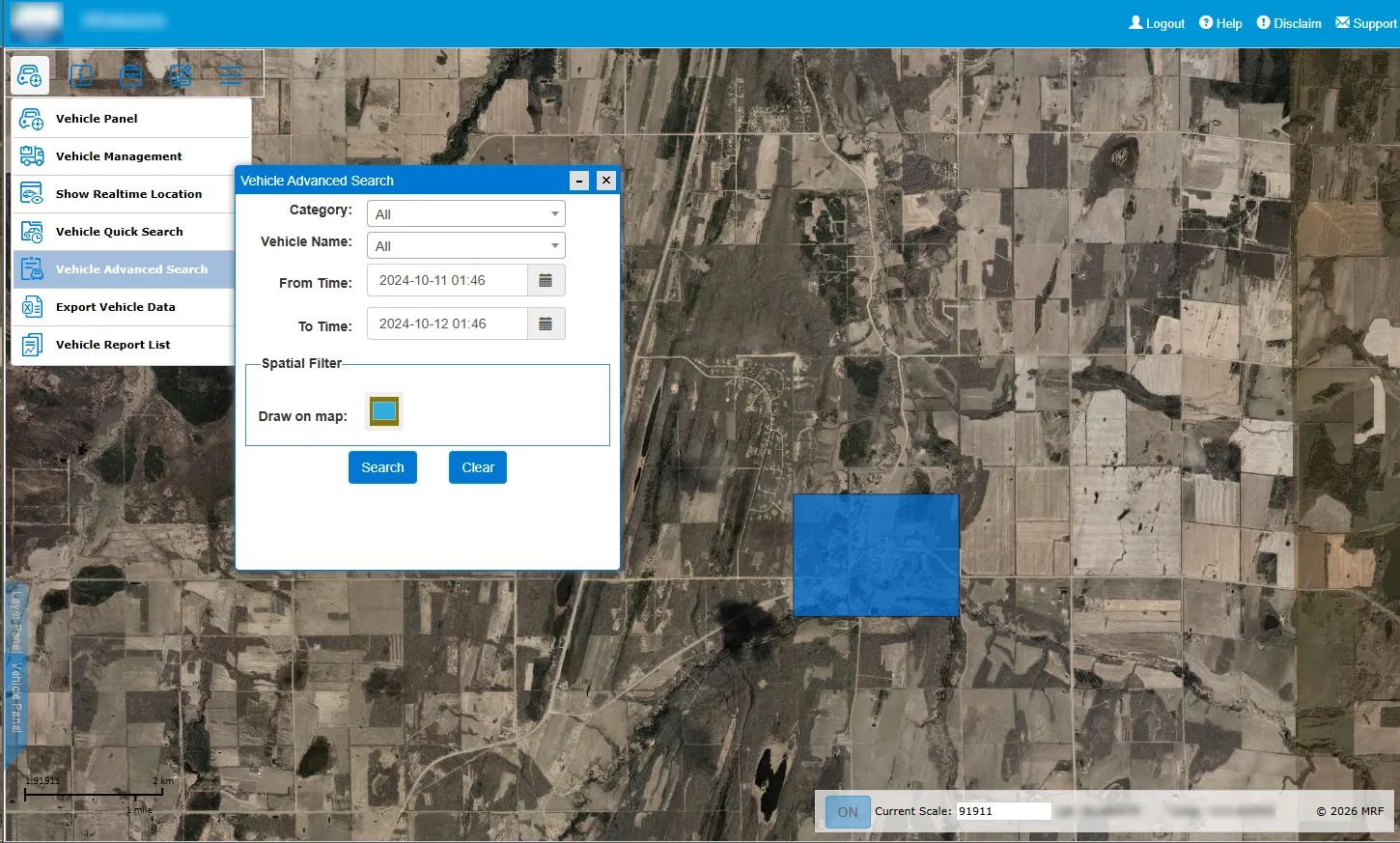Choose Vehicle Panel from the menu
Image resolution: width=1400 pixels, height=843 pixels.
point(131,119)
